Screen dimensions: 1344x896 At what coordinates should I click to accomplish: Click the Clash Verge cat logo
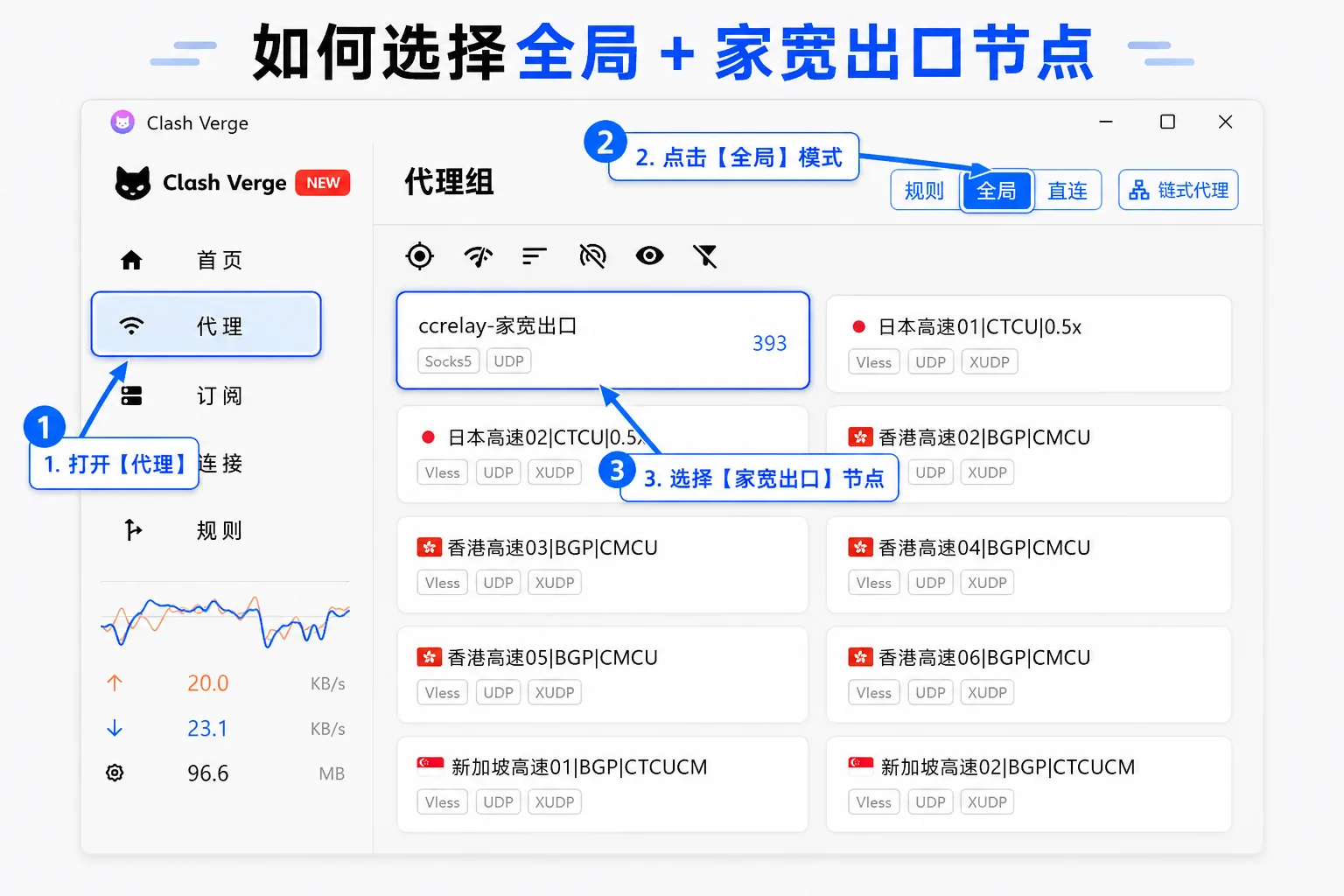(133, 183)
